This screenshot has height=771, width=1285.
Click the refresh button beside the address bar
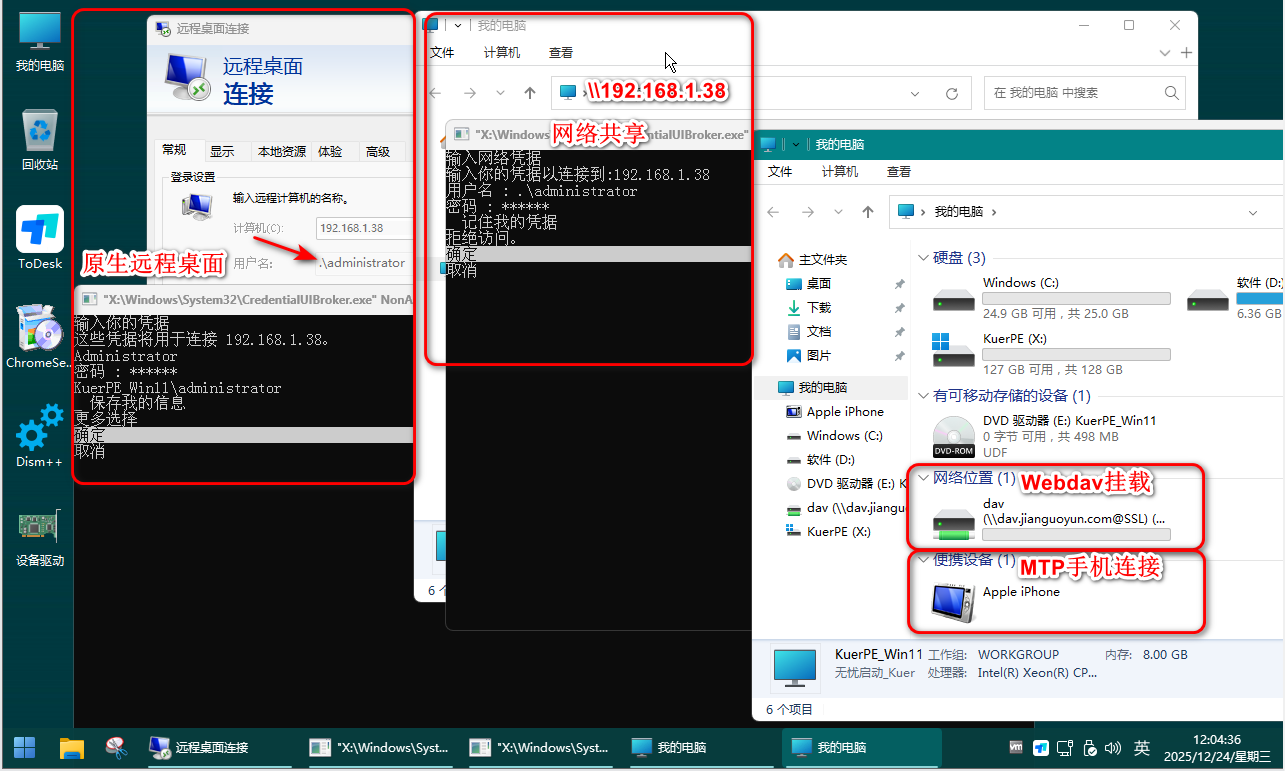pos(952,93)
